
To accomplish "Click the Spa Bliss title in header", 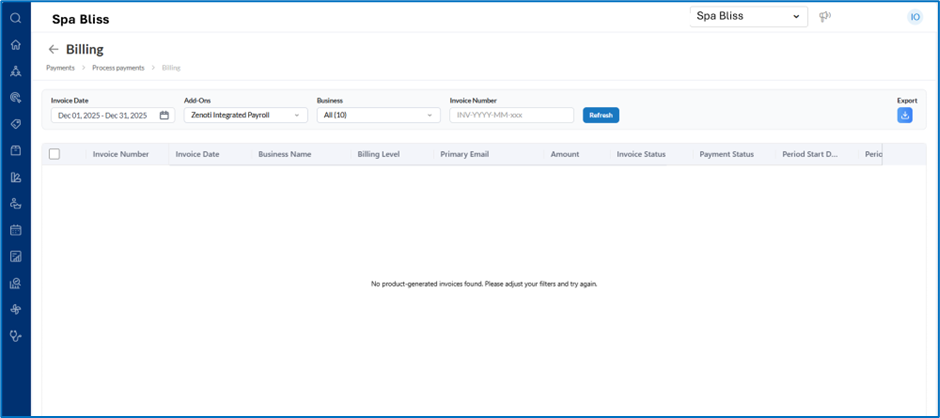I will [x=80, y=19].
